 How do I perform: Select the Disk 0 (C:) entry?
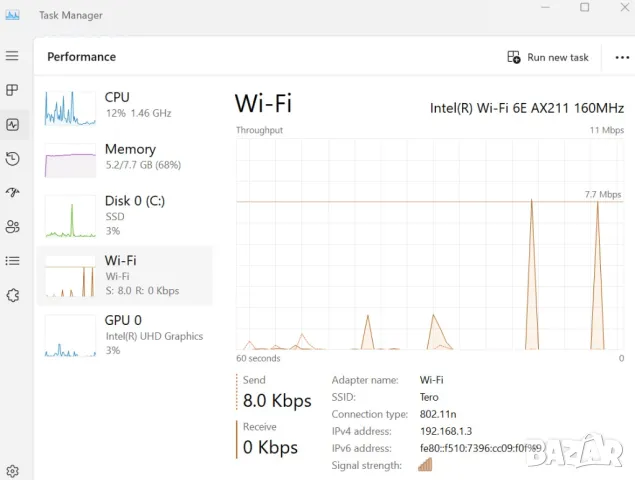pos(124,214)
